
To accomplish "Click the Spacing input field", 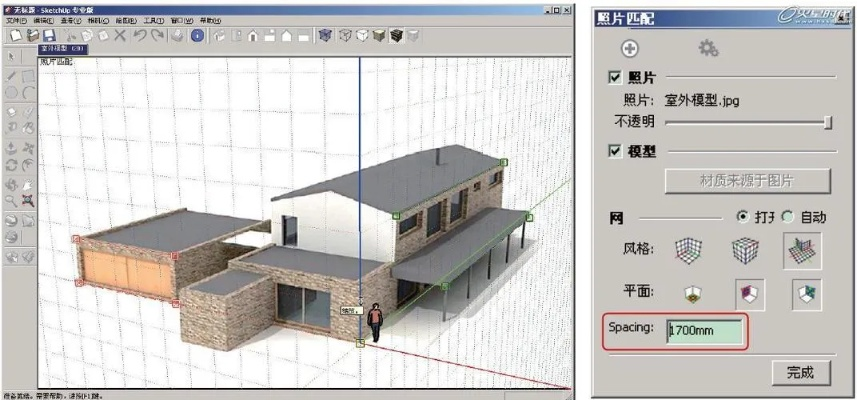I will (705, 331).
